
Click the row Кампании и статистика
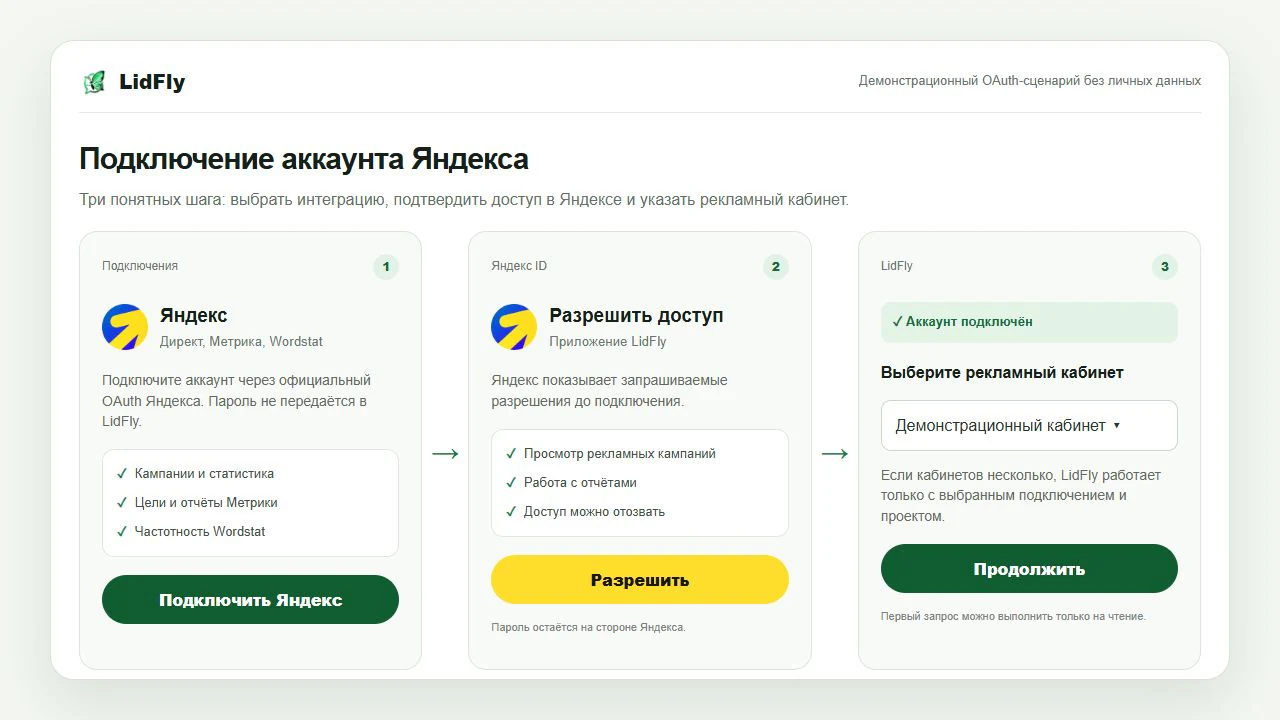[x=250, y=474]
